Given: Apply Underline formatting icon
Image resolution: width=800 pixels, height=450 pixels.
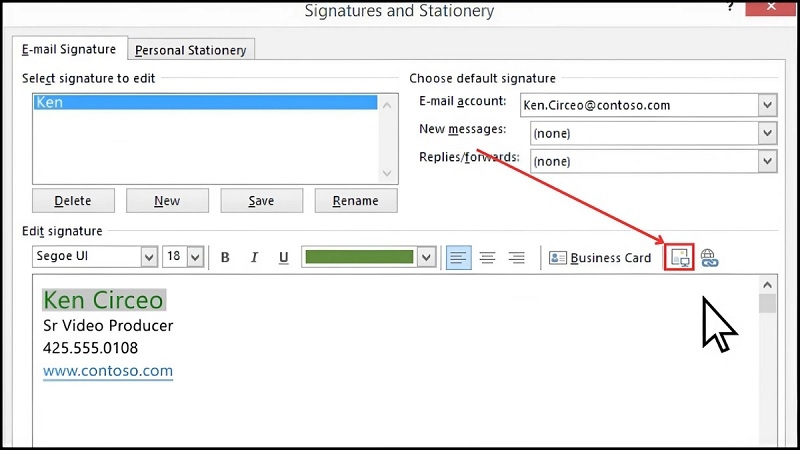Looking at the screenshot, I should pyautogui.click(x=284, y=257).
